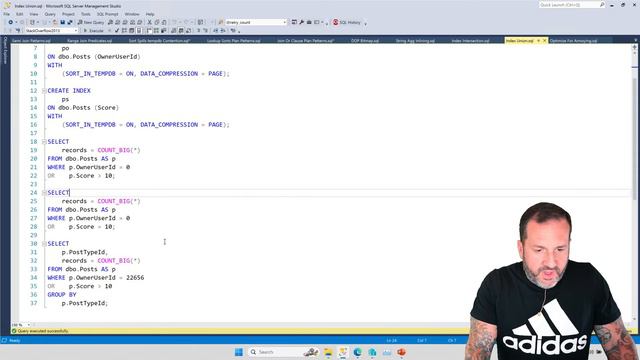Screen dimensions: 640x360
Task: Click Display Estimated Execution Plan icon
Action: coord(124,31)
